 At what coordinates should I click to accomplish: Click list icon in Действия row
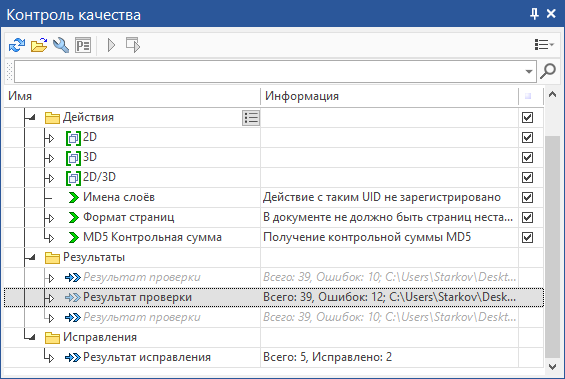point(251,118)
